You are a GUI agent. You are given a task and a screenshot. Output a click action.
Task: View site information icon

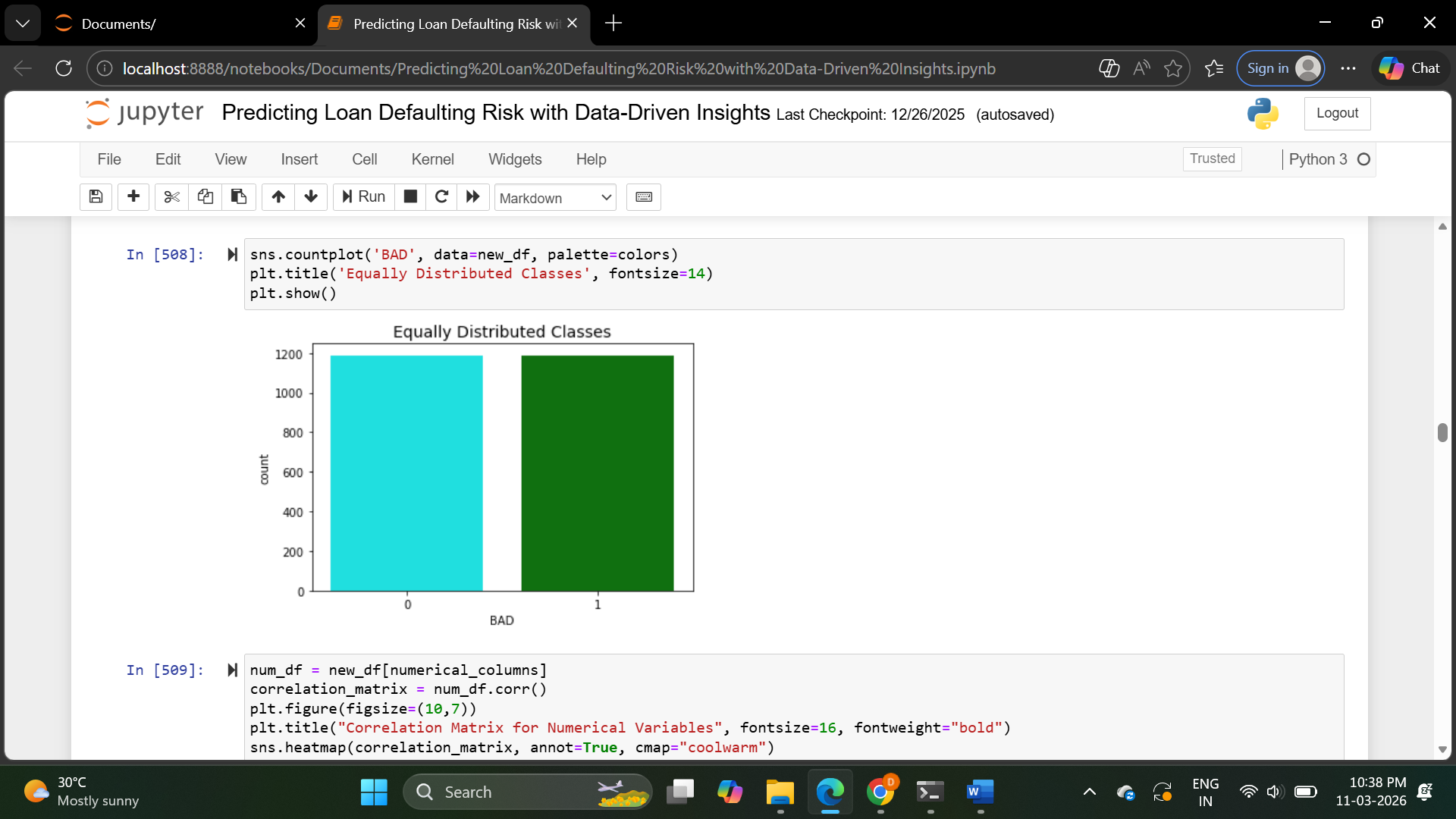[105, 69]
